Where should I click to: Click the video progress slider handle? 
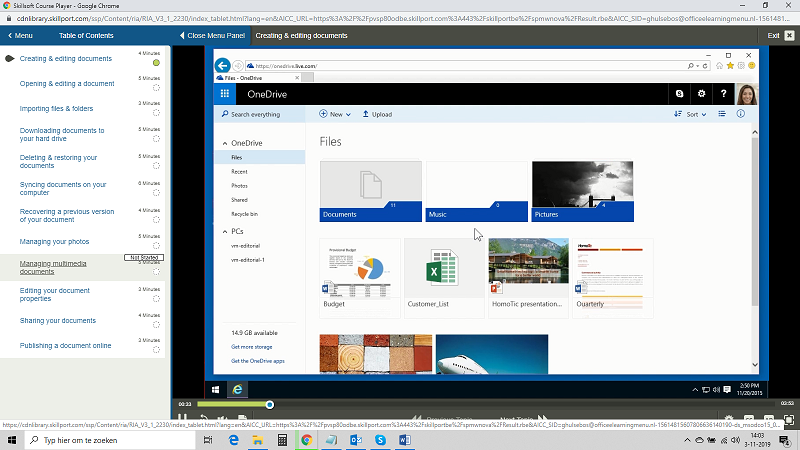coord(269,405)
